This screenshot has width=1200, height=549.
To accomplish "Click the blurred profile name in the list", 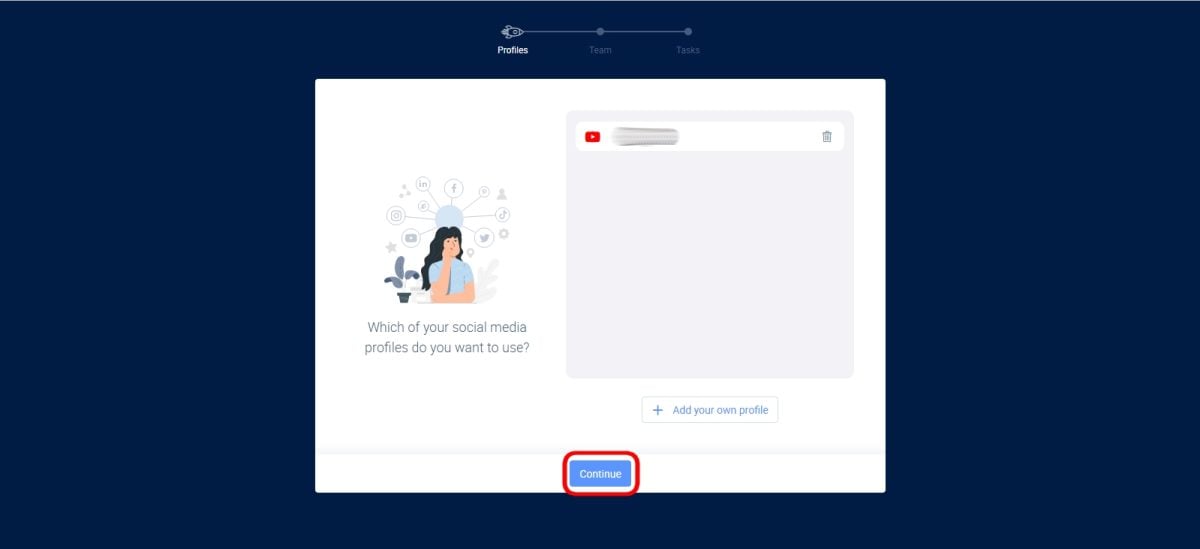I will pos(645,137).
